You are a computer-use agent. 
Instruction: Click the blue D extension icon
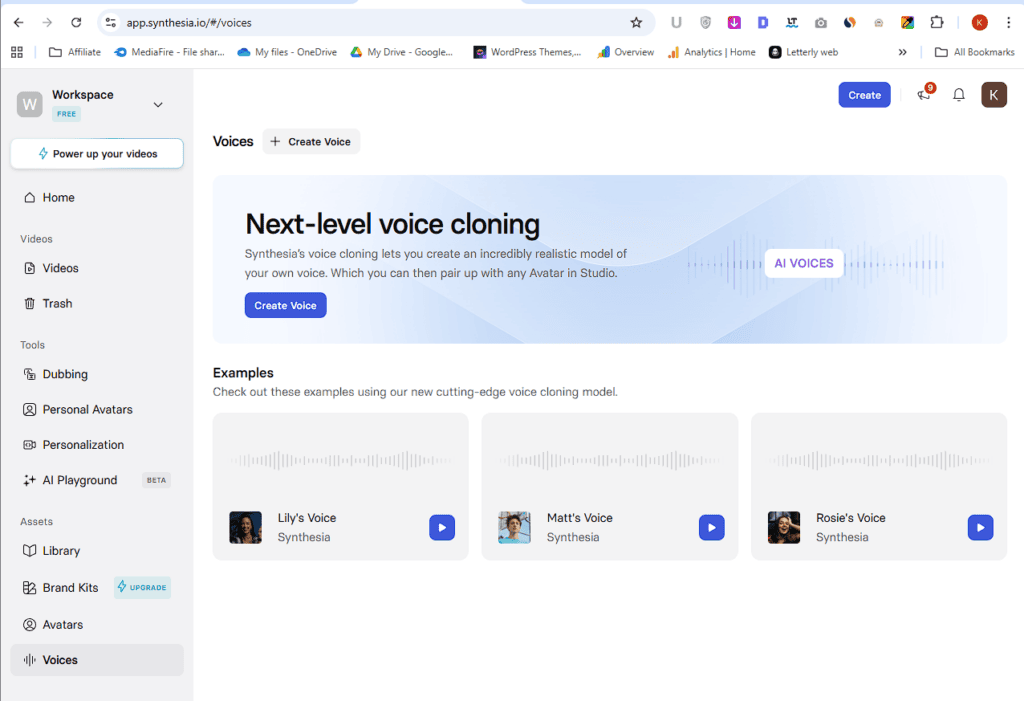tap(763, 23)
